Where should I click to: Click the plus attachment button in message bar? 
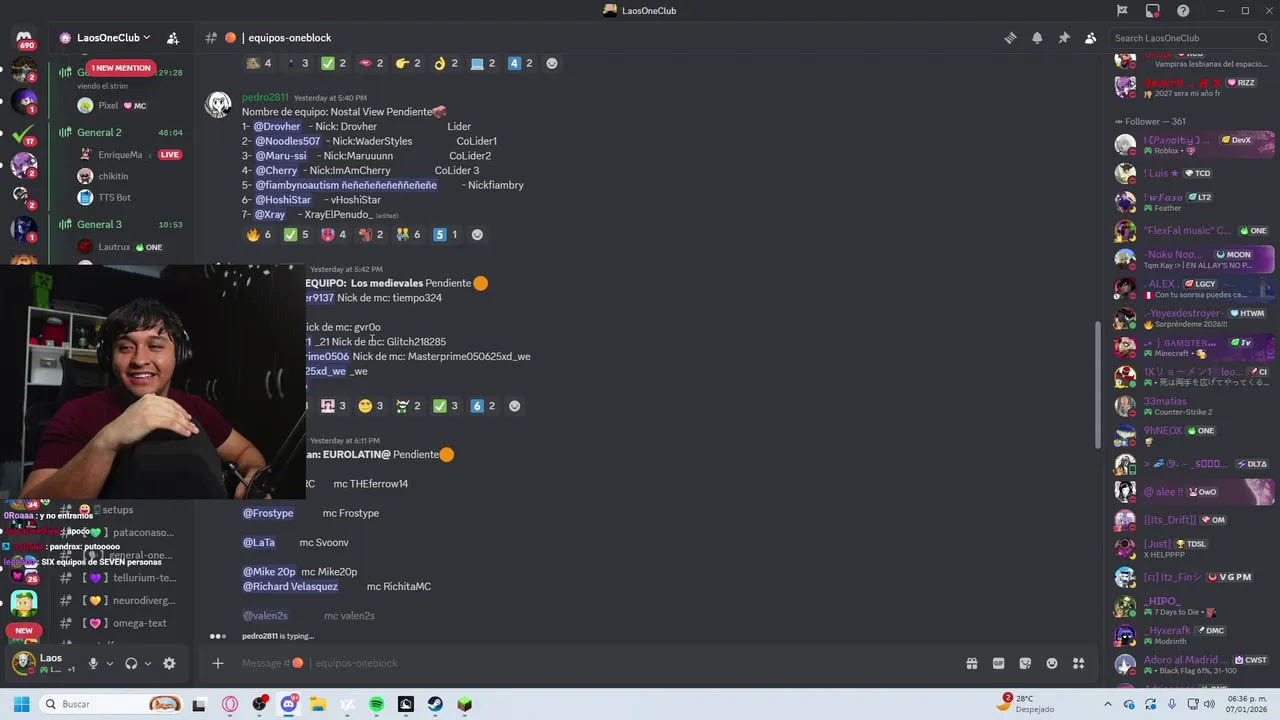[218, 663]
